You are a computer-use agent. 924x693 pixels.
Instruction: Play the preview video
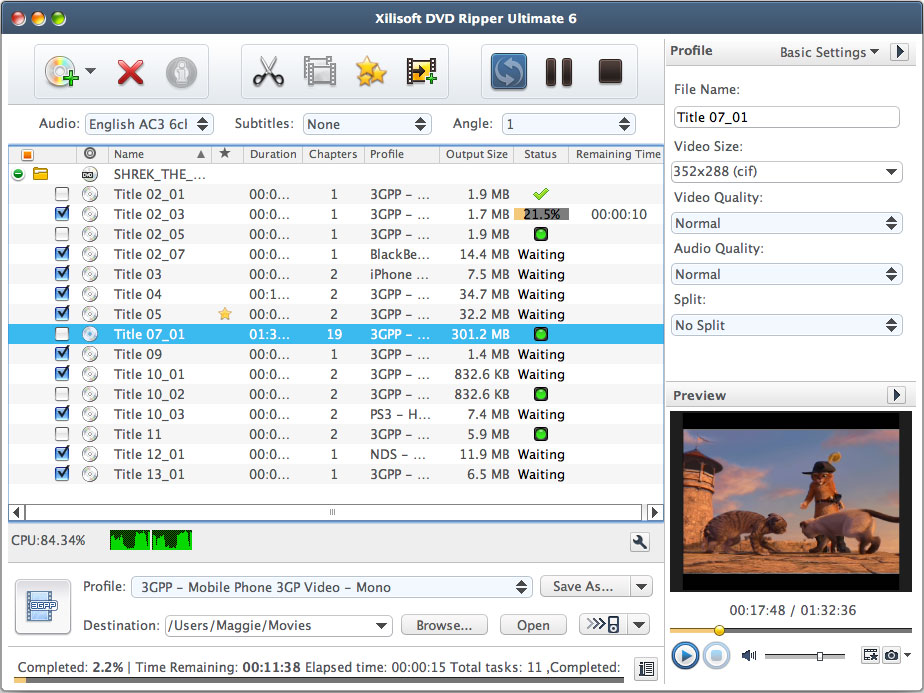point(685,655)
